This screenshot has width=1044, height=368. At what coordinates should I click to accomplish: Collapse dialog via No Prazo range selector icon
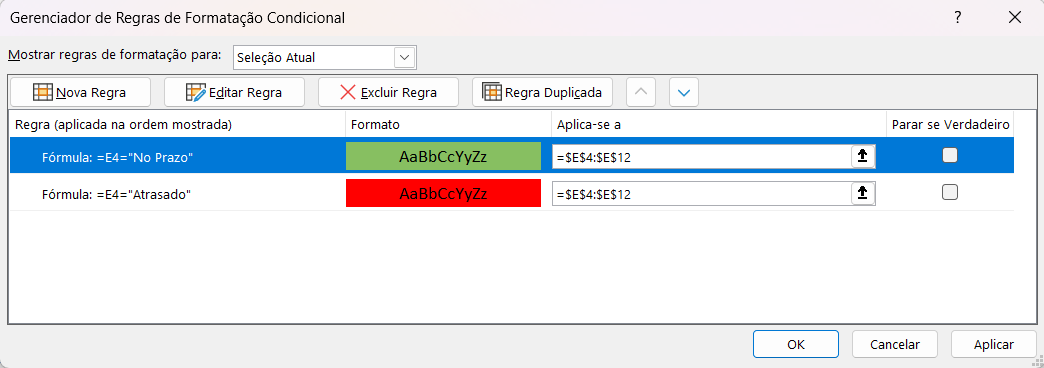(x=862, y=156)
